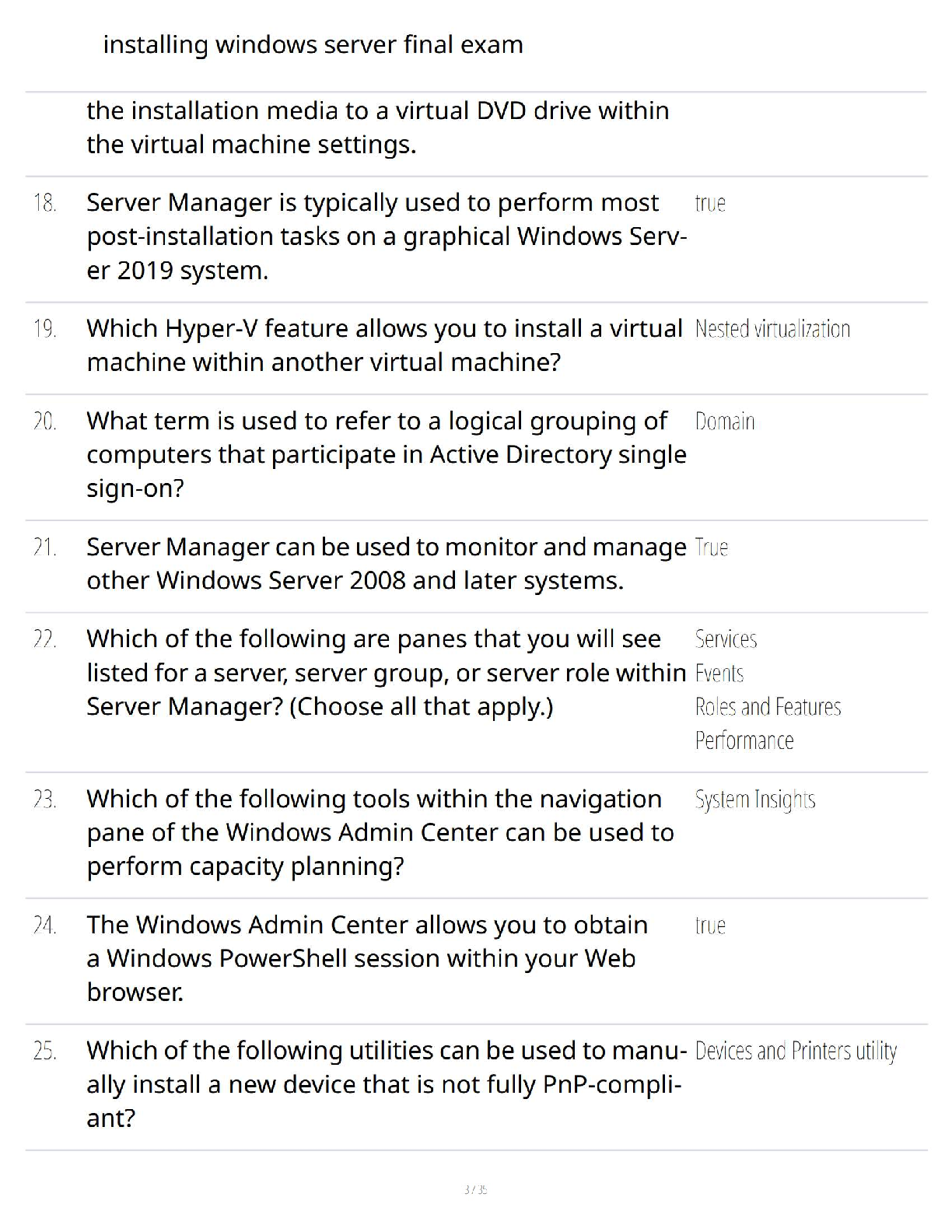Click the 'Domain' answer text
The height and width of the screenshot is (1232, 952).
[x=725, y=422]
